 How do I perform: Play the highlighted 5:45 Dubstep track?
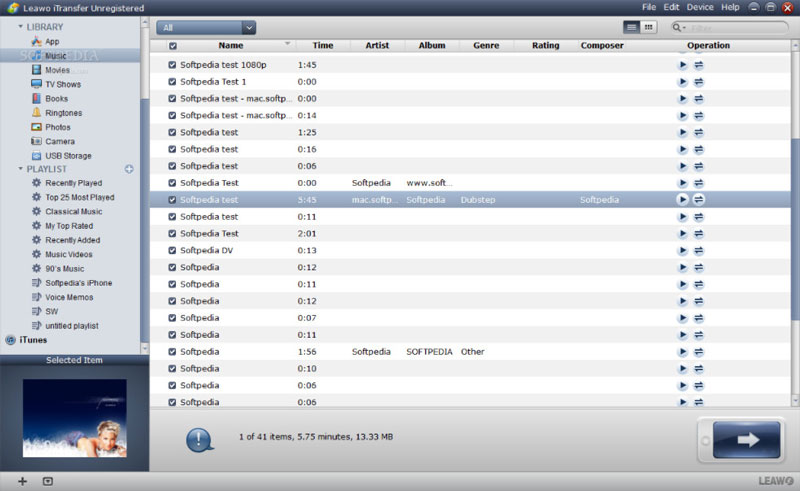[683, 200]
